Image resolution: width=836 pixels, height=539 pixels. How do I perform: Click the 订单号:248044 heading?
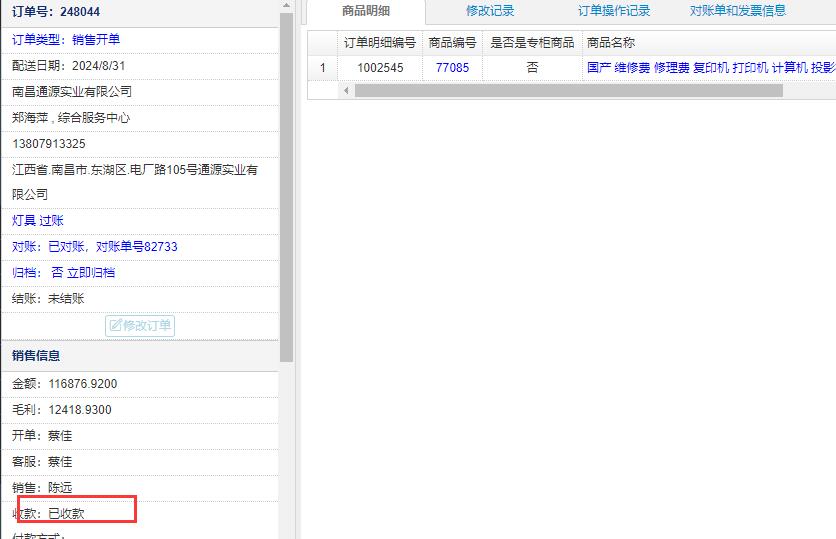(56, 12)
